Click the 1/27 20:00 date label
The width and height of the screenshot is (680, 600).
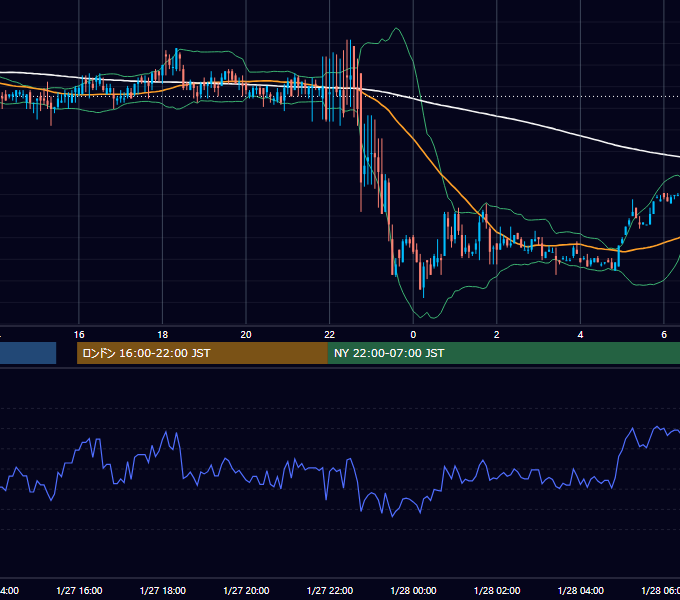click(x=246, y=590)
